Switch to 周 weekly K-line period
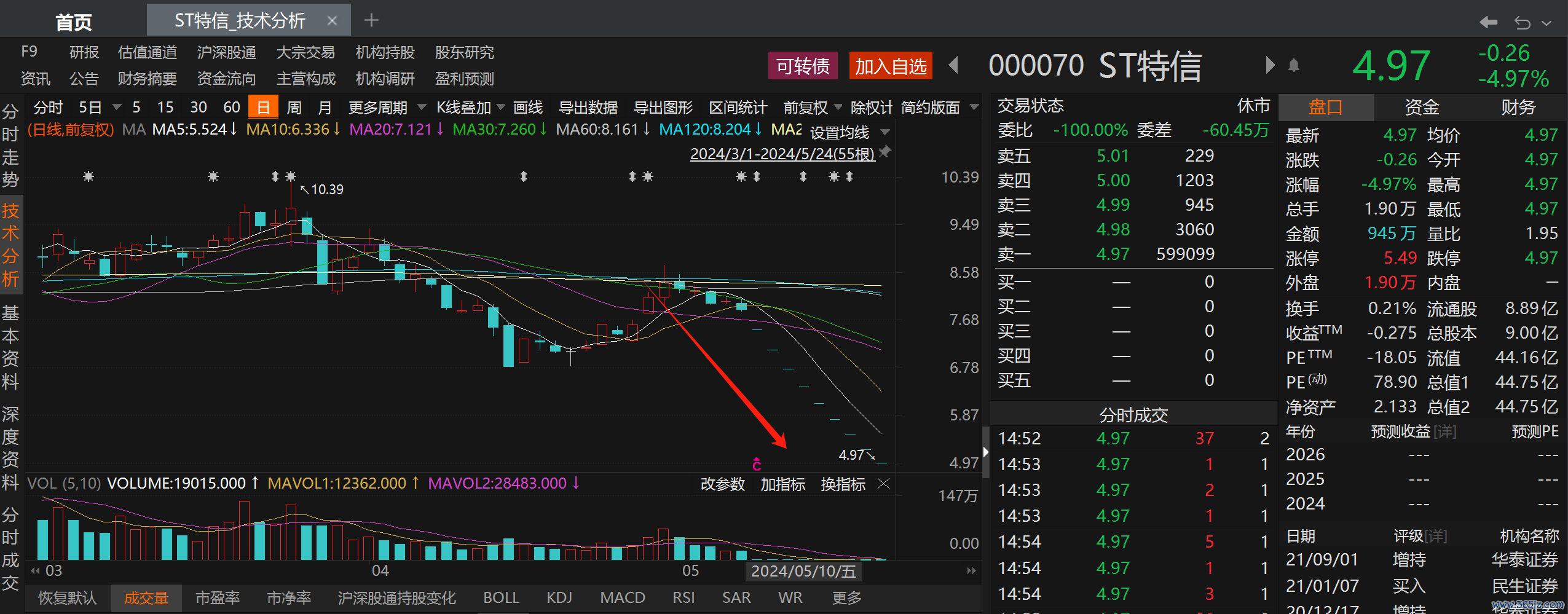1568x614 pixels. (294, 108)
